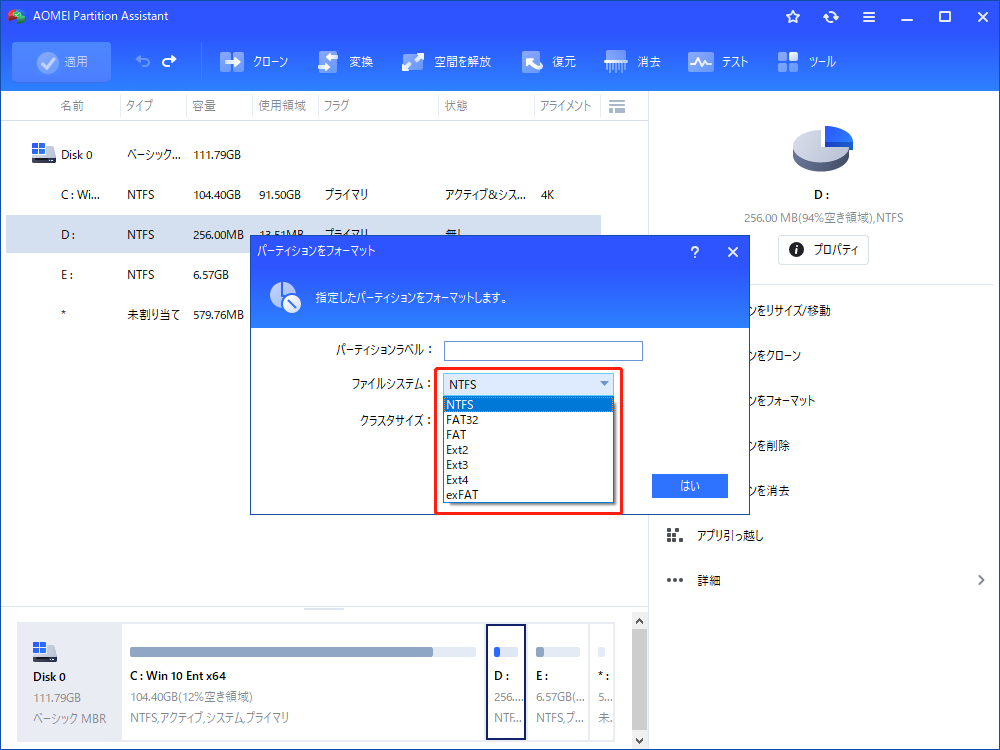Click the format partition option in sidebar

(783, 401)
